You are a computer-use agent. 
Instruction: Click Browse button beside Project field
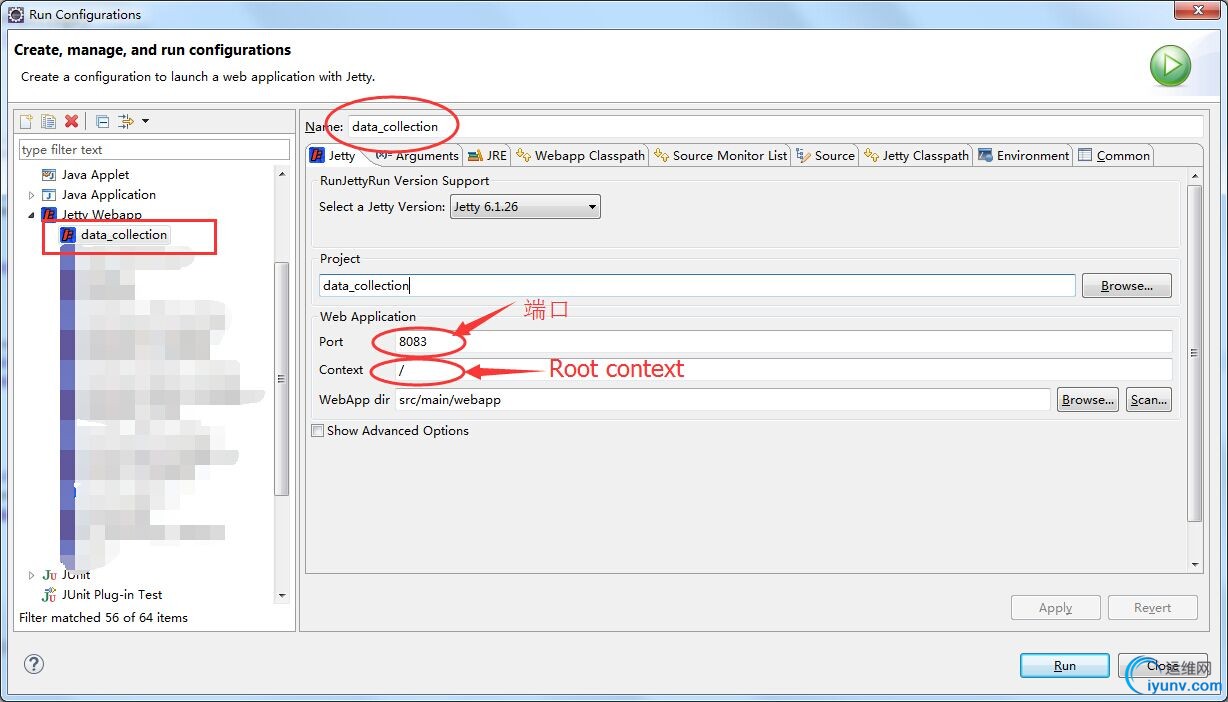tap(1127, 286)
